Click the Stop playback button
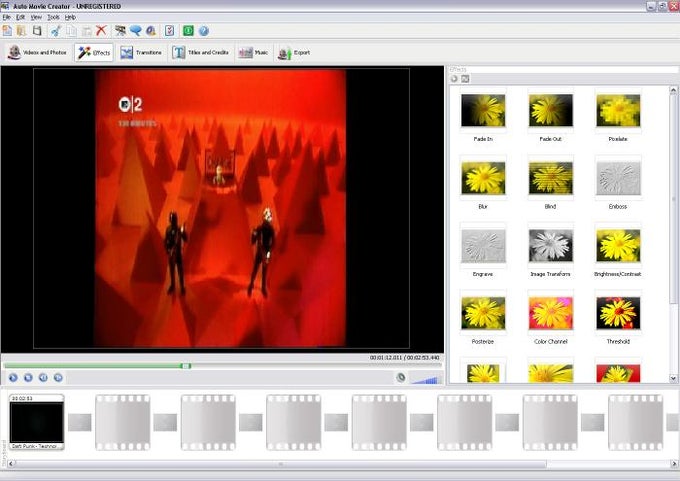 pyautogui.click(x=28, y=378)
